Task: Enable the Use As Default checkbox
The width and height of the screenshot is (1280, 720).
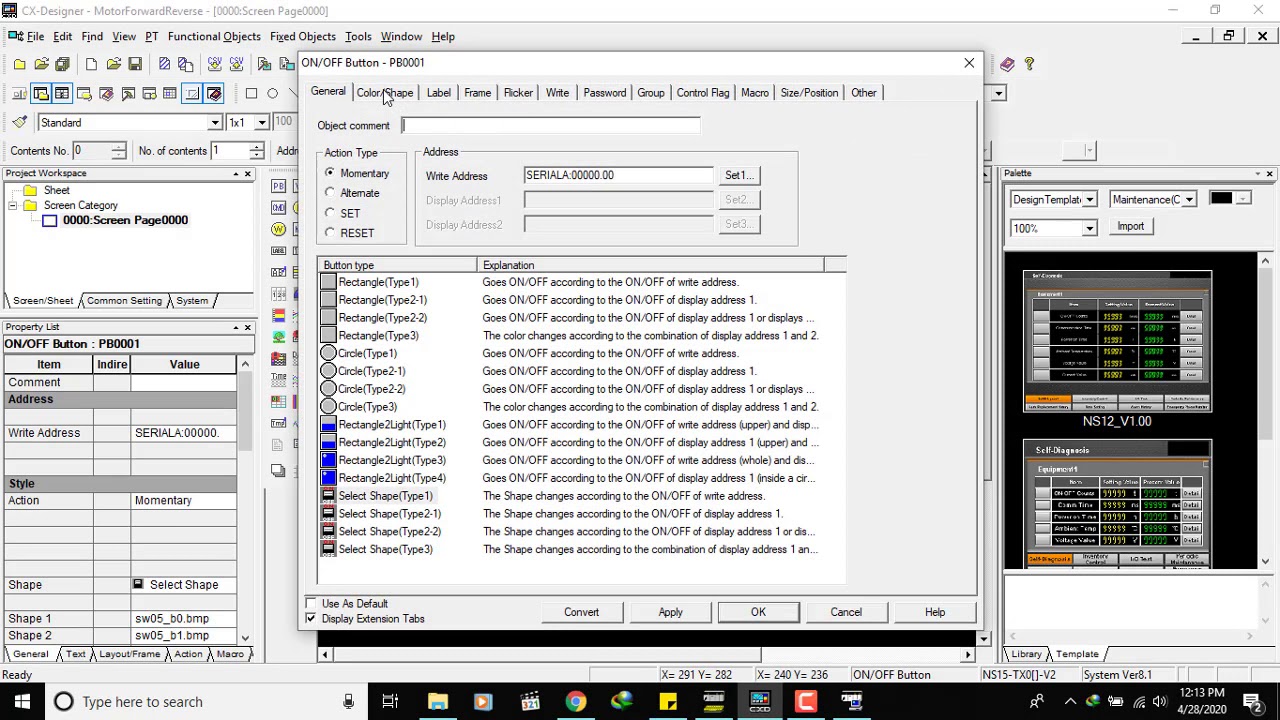Action: coord(311,604)
